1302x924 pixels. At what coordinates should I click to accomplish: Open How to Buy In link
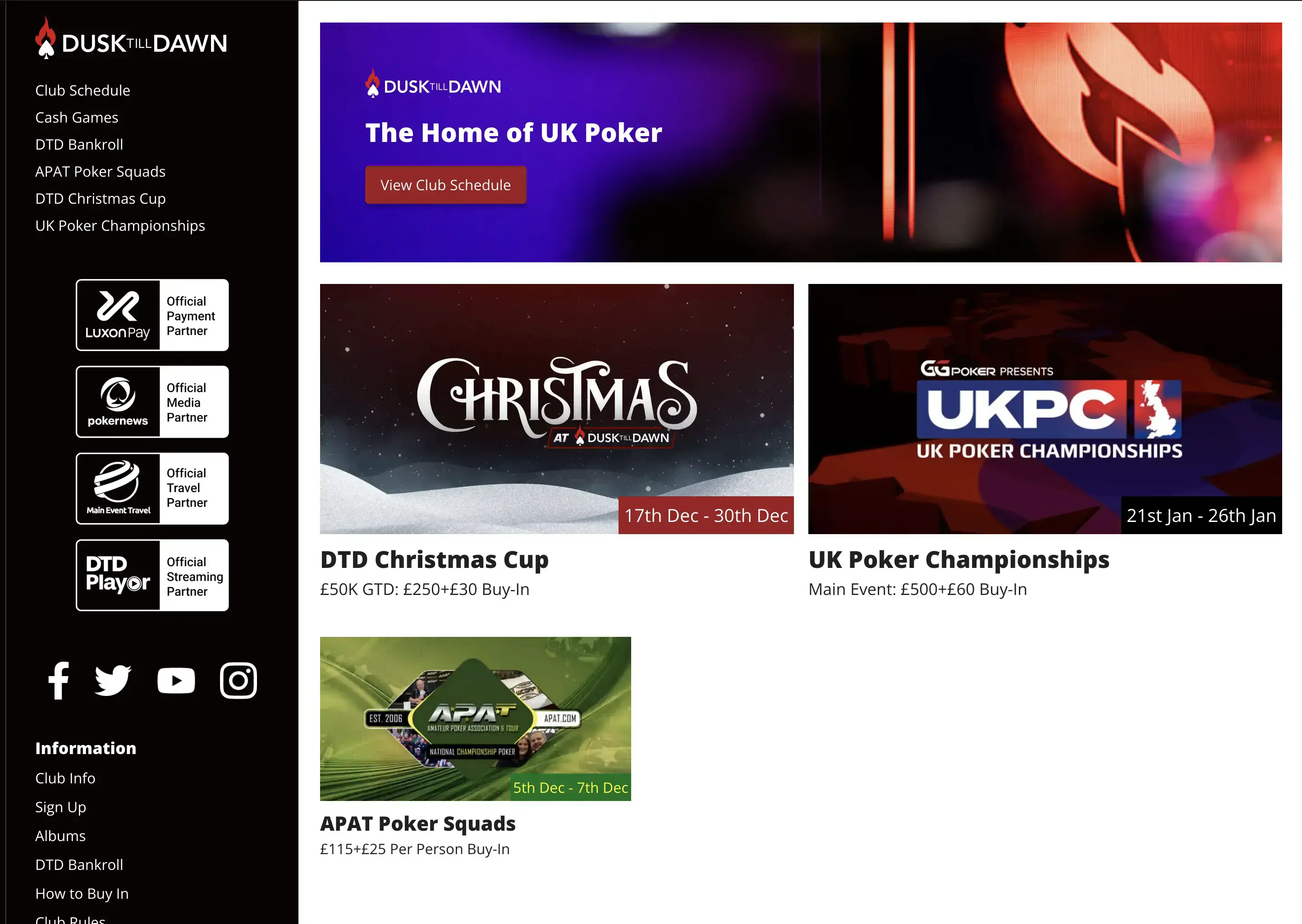[82, 893]
